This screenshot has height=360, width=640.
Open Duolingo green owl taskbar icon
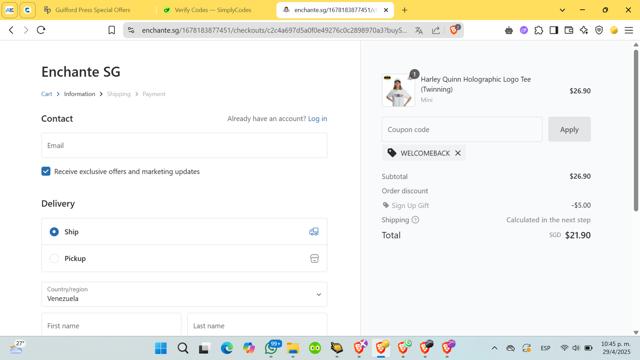pos(315,348)
